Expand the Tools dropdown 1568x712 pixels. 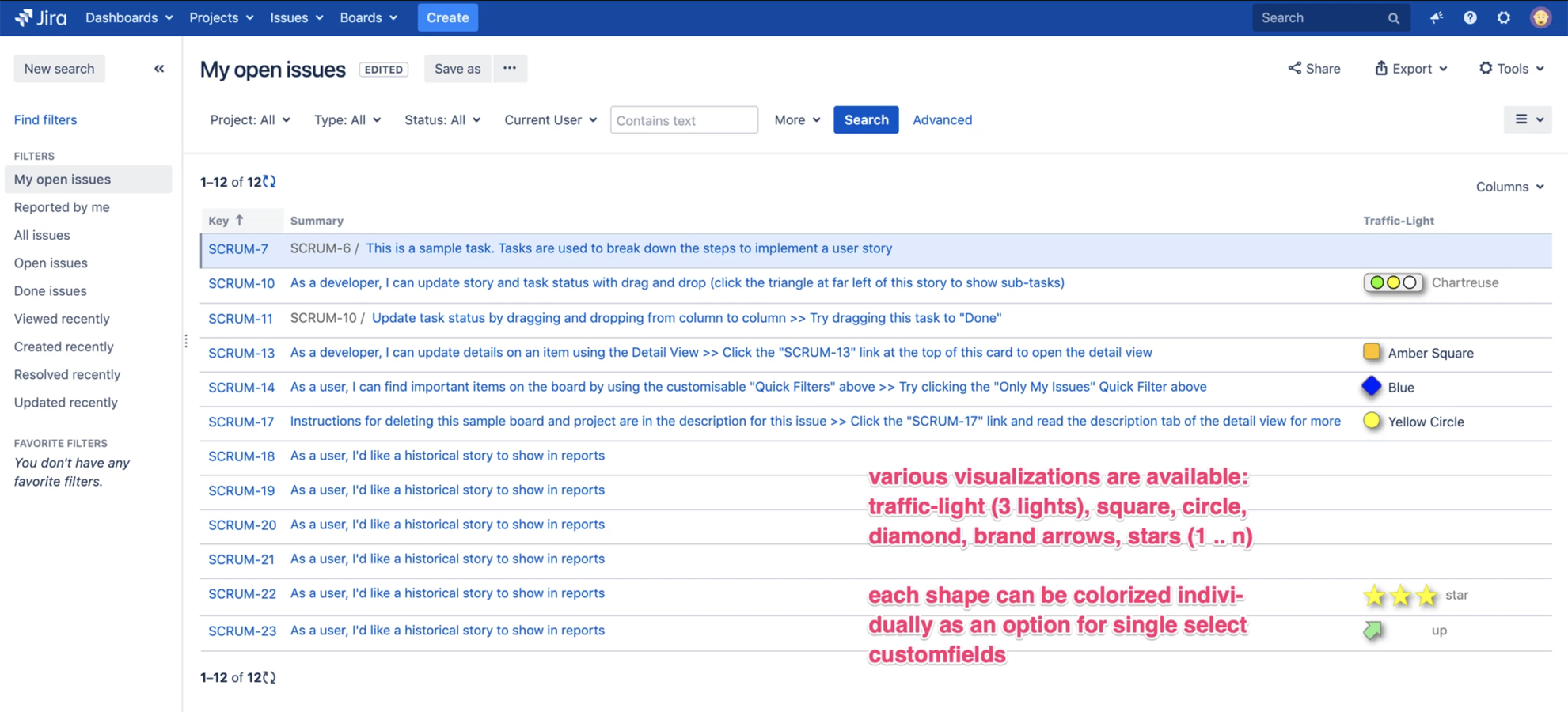pos(1511,69)
